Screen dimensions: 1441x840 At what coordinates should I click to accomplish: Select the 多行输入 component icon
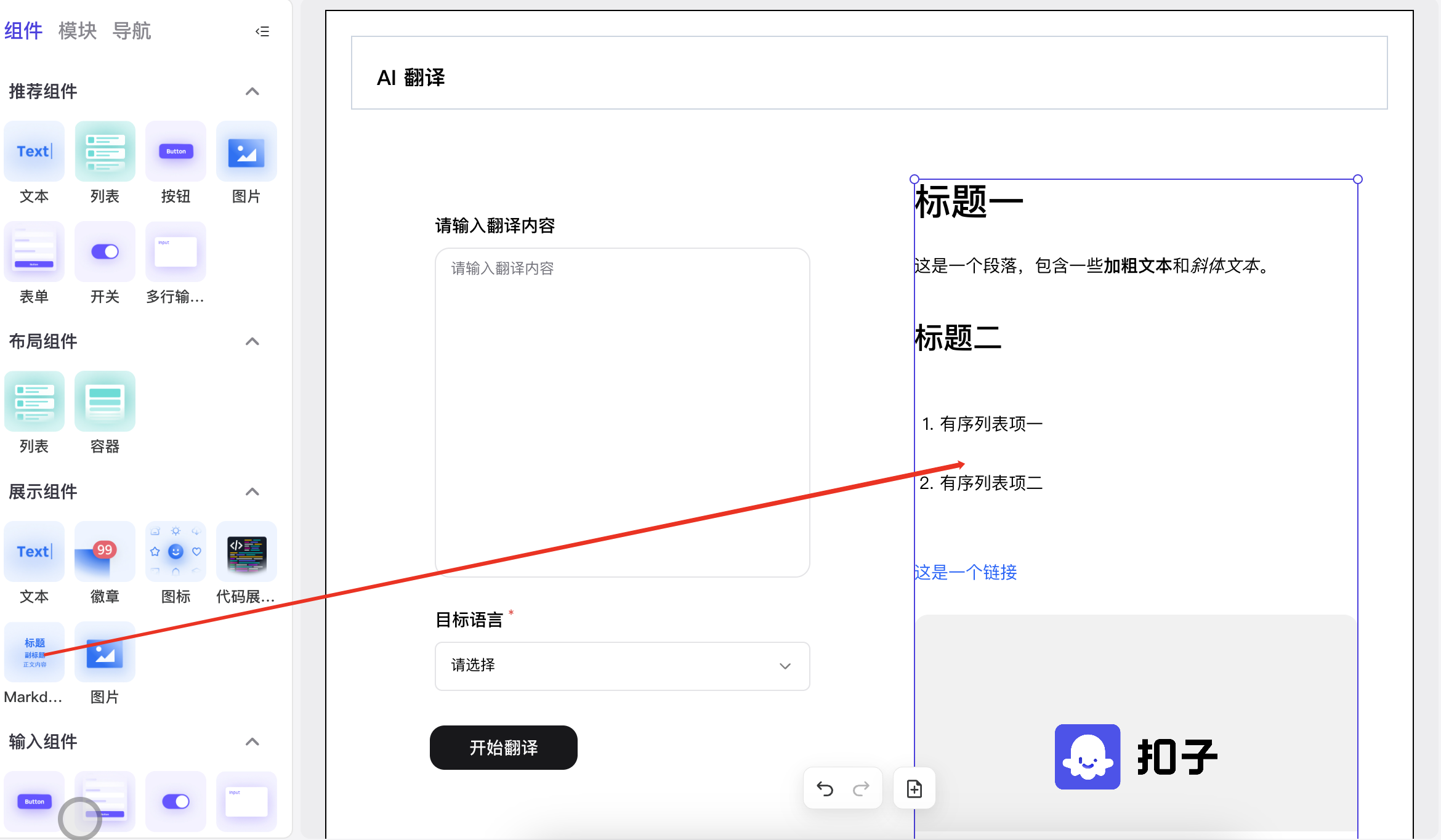pos(176,251)
